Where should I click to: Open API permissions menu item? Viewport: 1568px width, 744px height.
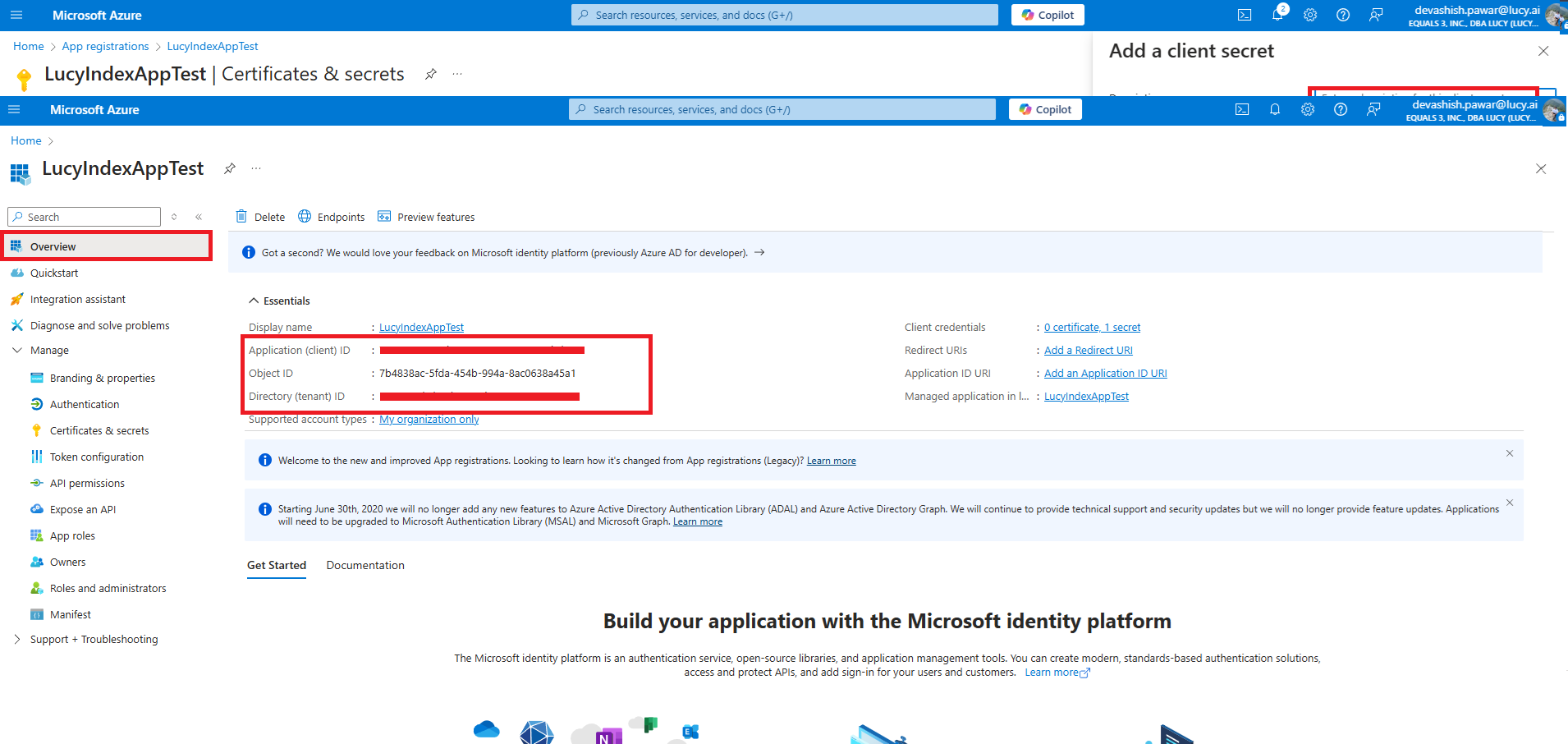(x=87, y=483)
